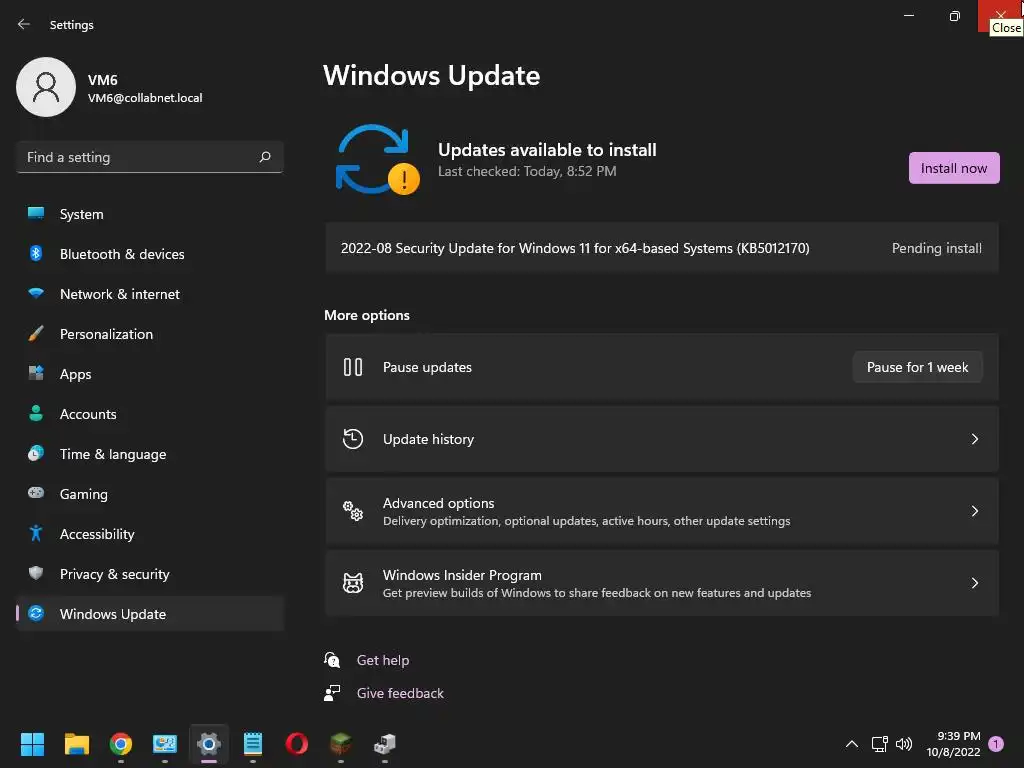Open System settings in the sidebar

[x=150, y=214]
